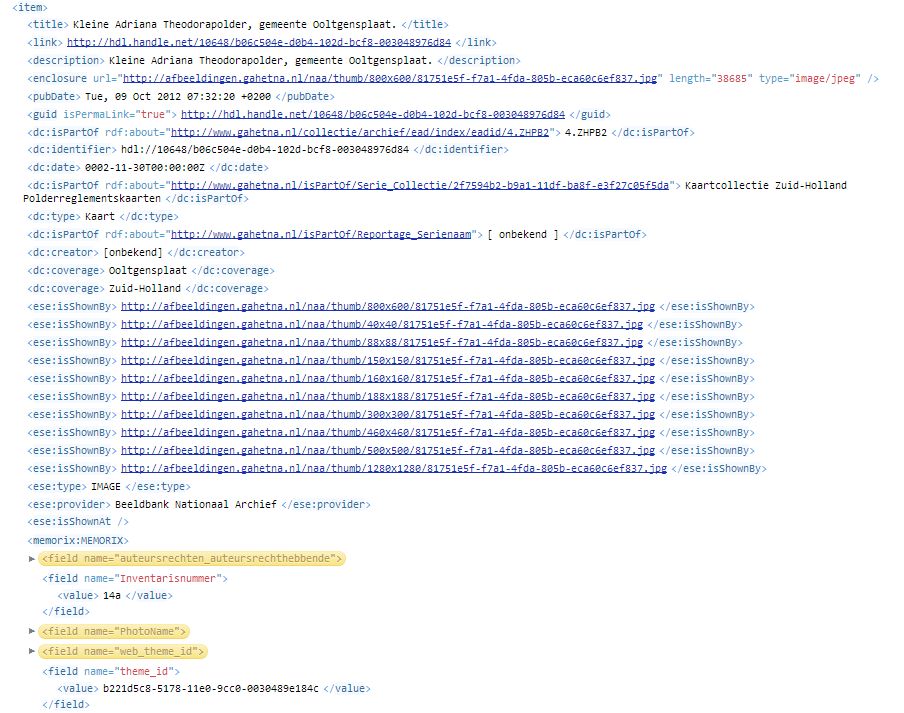Image resolution: width=904 pixels, height=713 pixels.
Task: Open the guid permalink URL
Action: pos(373,114)
